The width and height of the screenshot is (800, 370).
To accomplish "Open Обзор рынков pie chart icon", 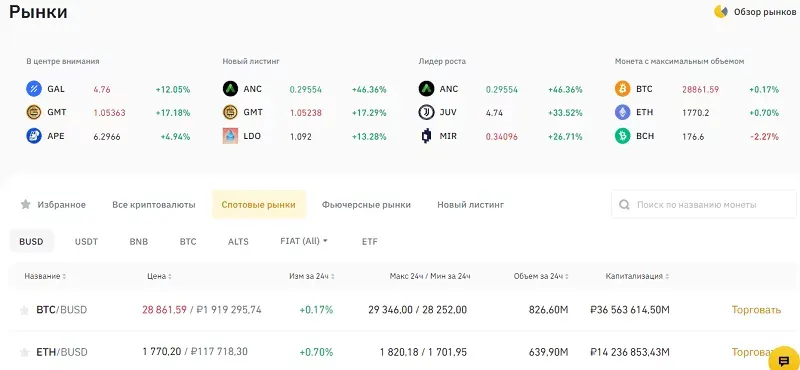I will [x=720, y=11].
